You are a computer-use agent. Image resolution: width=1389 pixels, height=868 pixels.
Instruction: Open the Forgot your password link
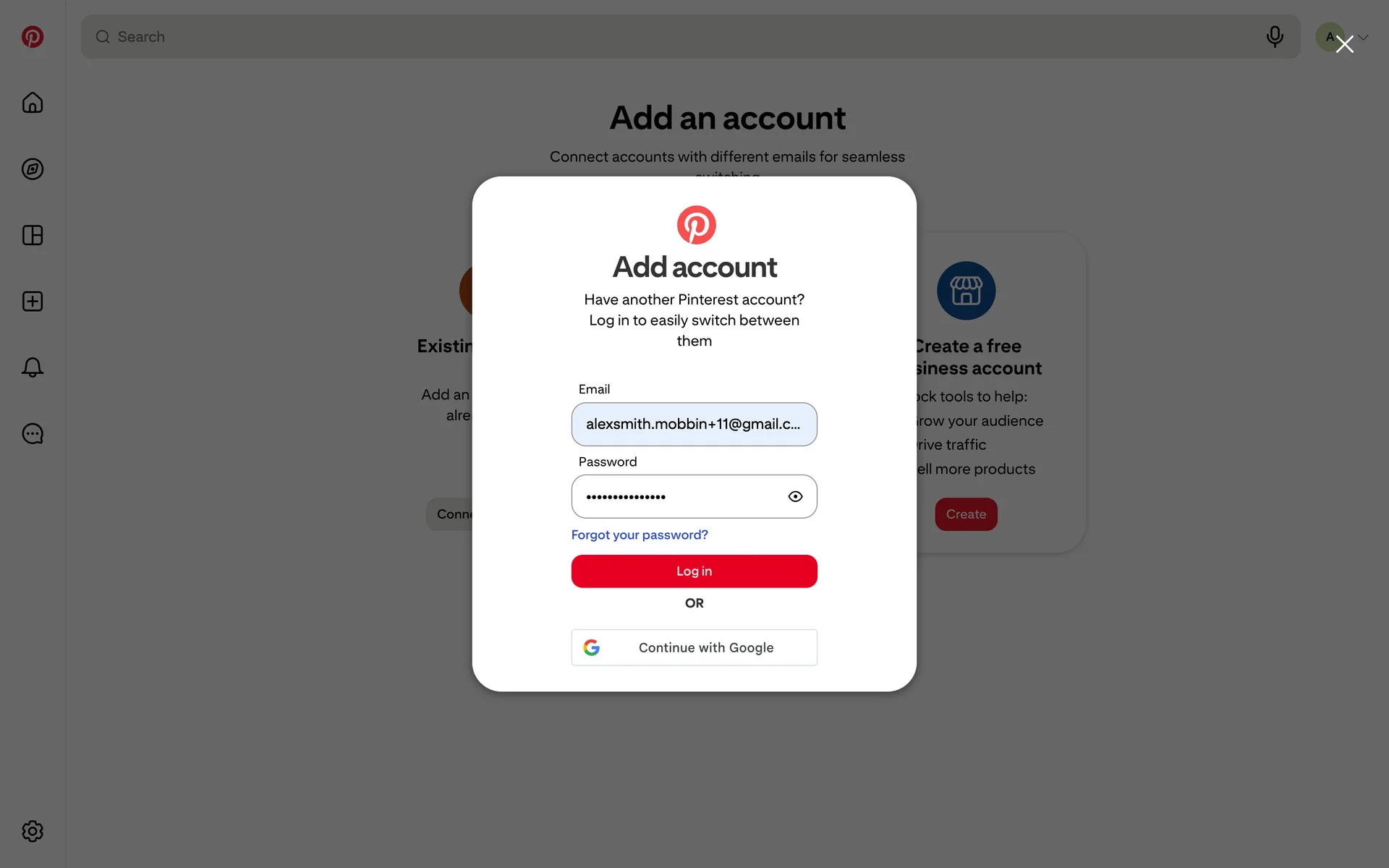[x=640, y=535]
